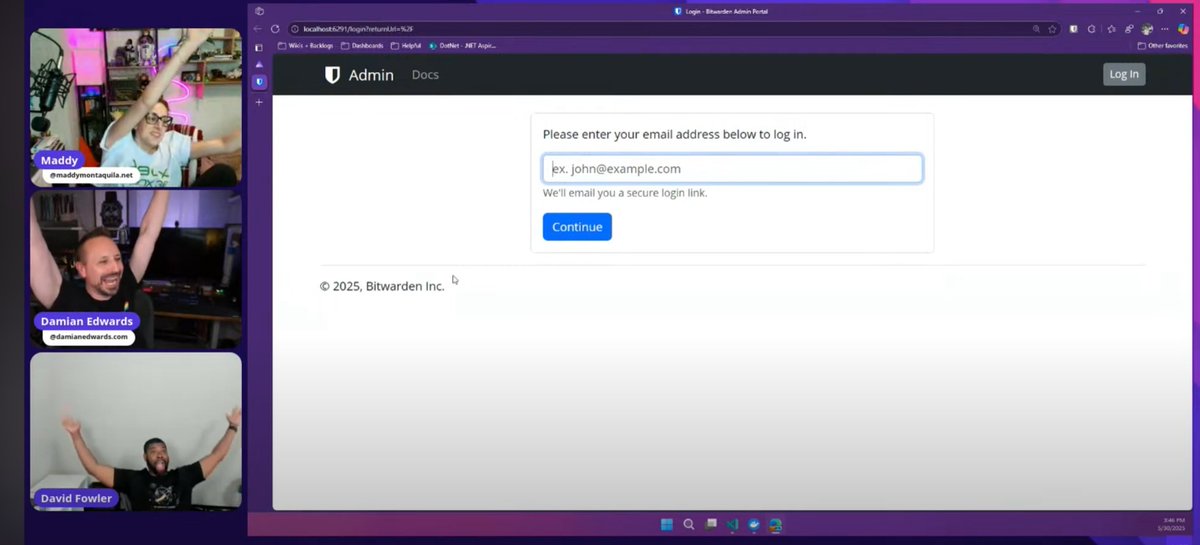Open Visual Studio Code from taskbar
This screenshot has height=545, width=1200.
point(732,524)
